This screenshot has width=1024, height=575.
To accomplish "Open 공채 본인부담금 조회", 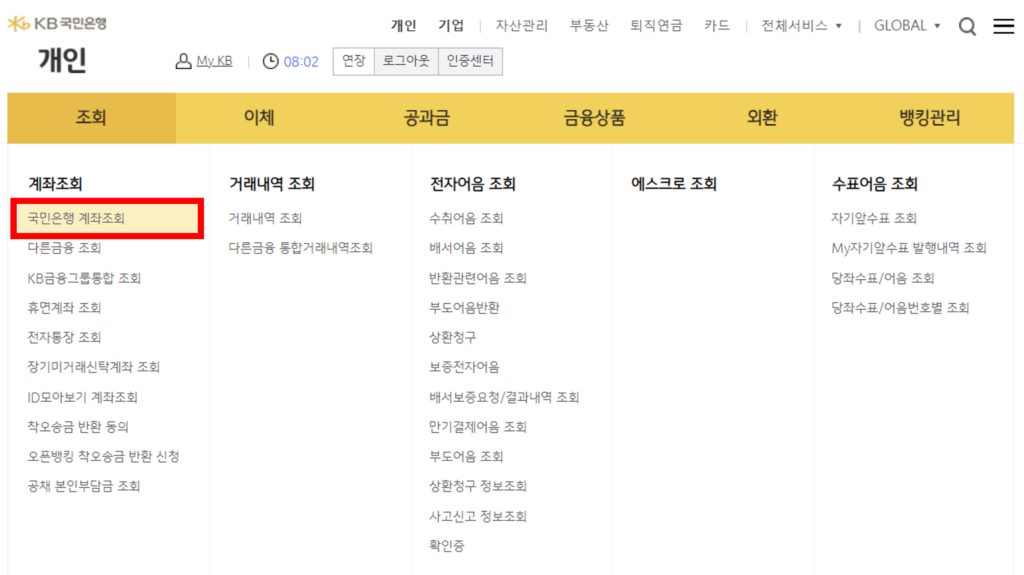I will tap(84, 485).
